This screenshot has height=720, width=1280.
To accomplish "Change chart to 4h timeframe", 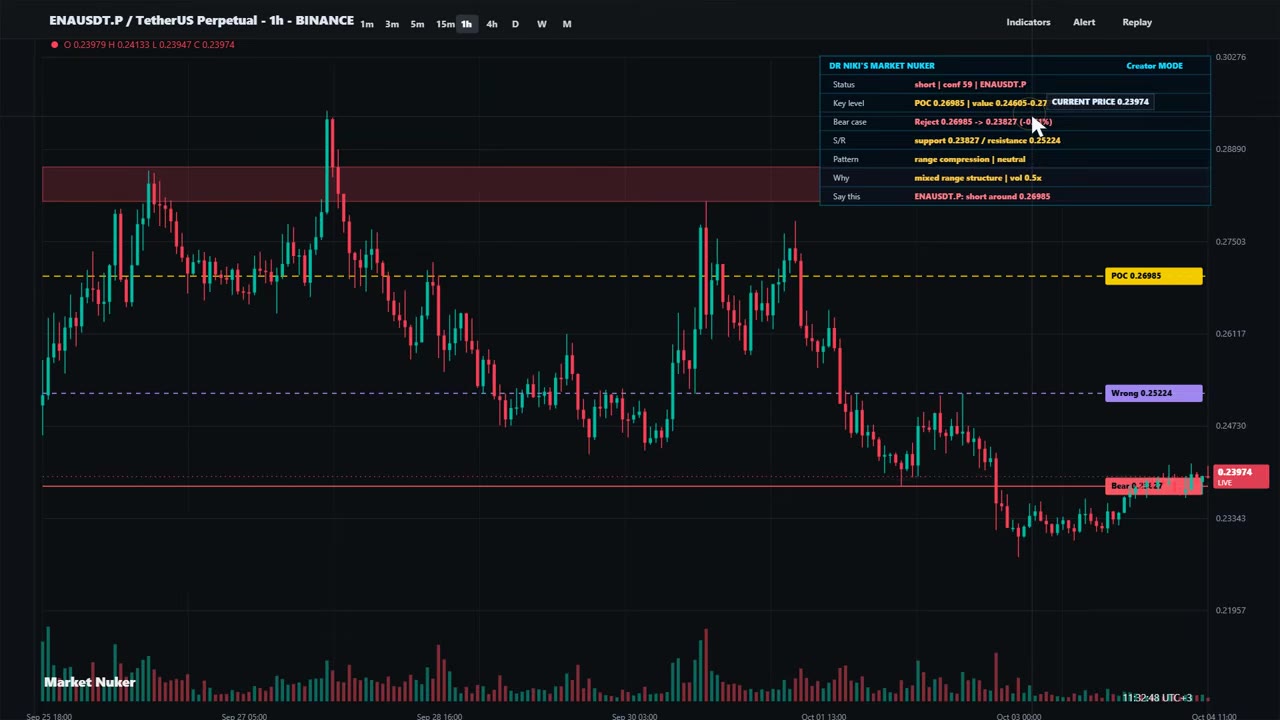I will coord(491,24).
